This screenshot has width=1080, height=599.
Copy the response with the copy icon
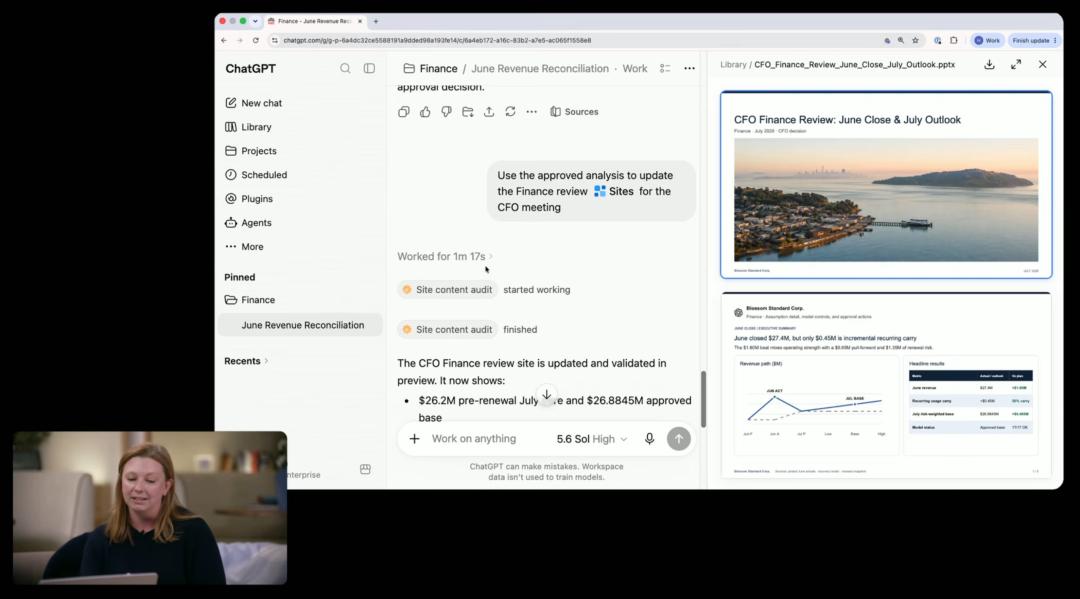[404, 112]
